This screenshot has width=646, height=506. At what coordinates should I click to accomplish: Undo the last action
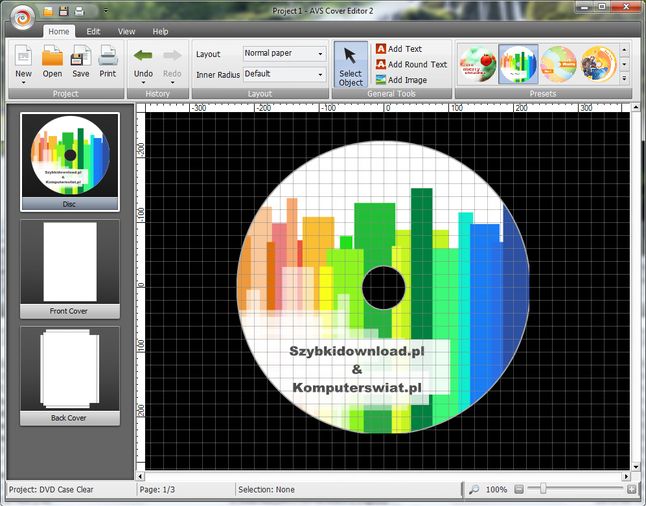143,62
